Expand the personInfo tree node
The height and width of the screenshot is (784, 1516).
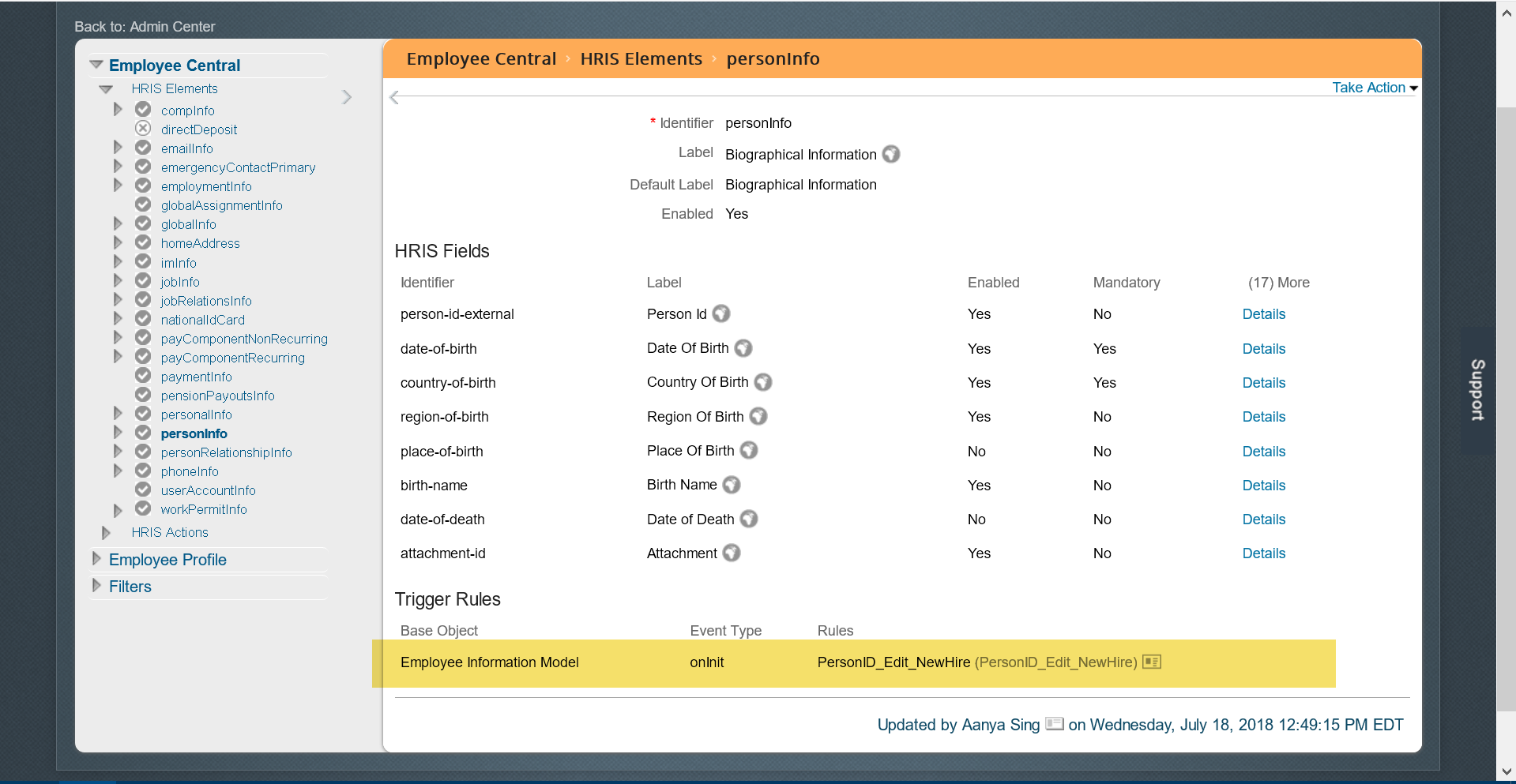(x=118, y=433)
